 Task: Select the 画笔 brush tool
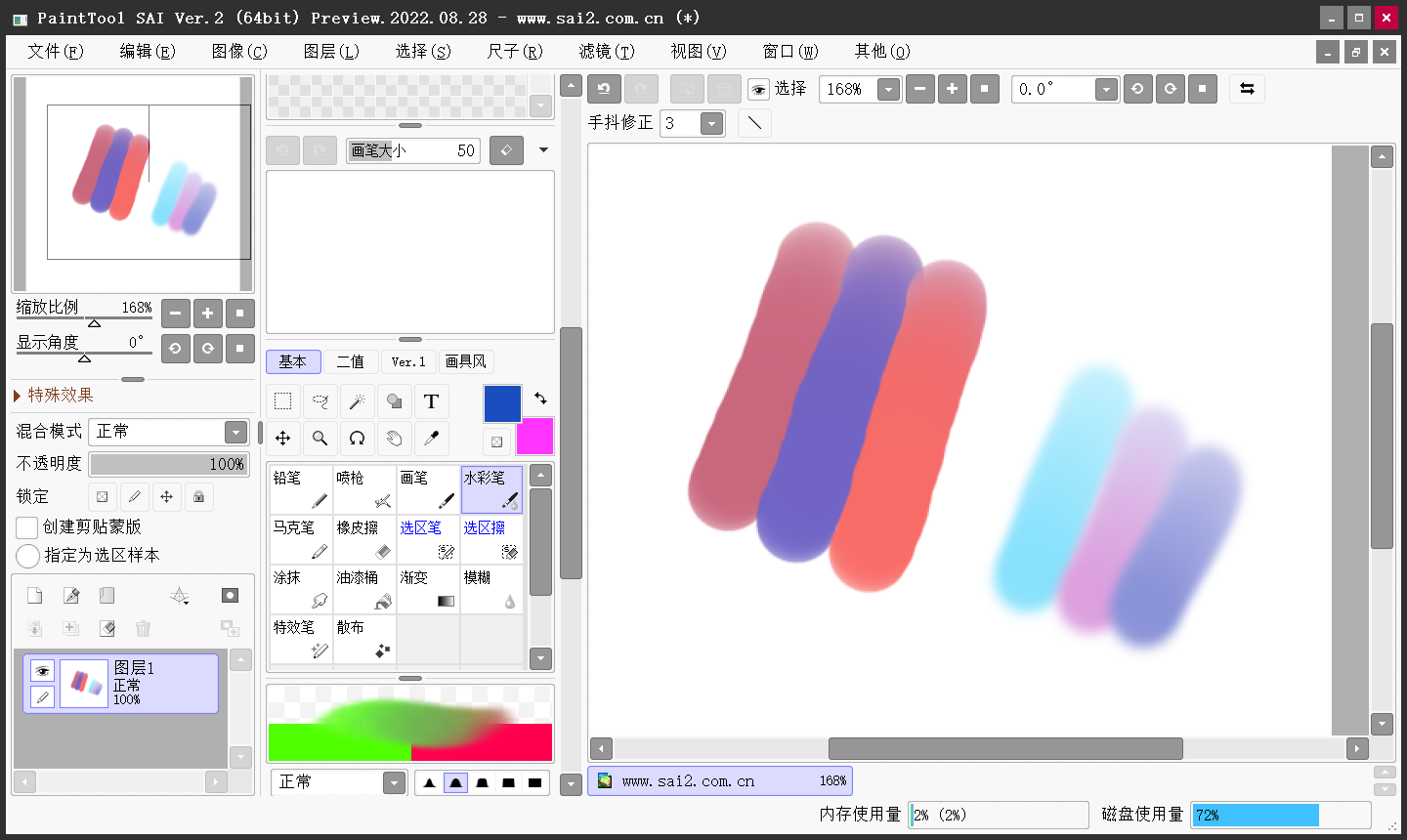pos(428,489)
